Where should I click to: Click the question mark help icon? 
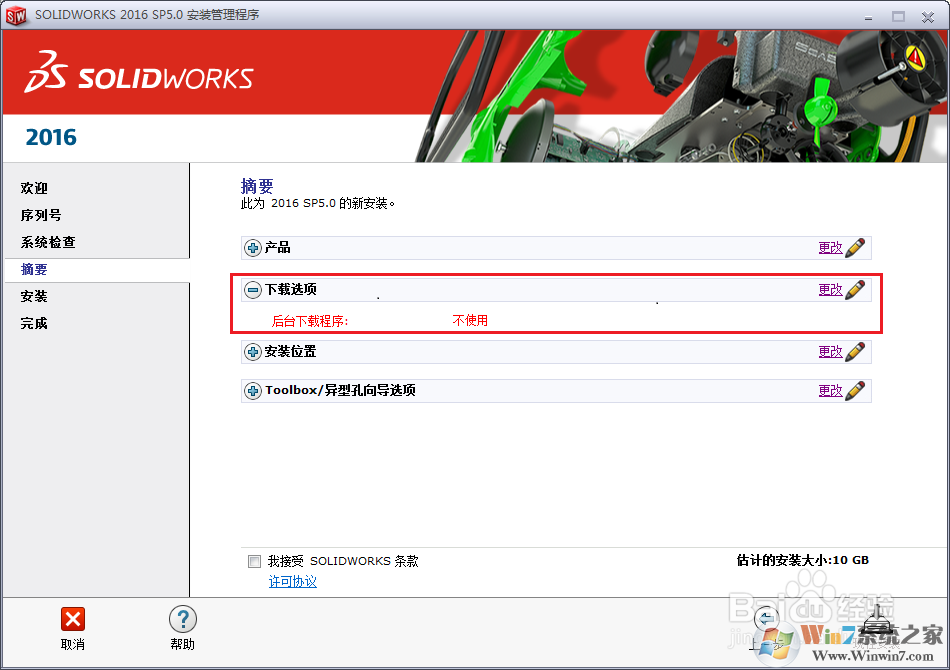(x=182, y=620)
